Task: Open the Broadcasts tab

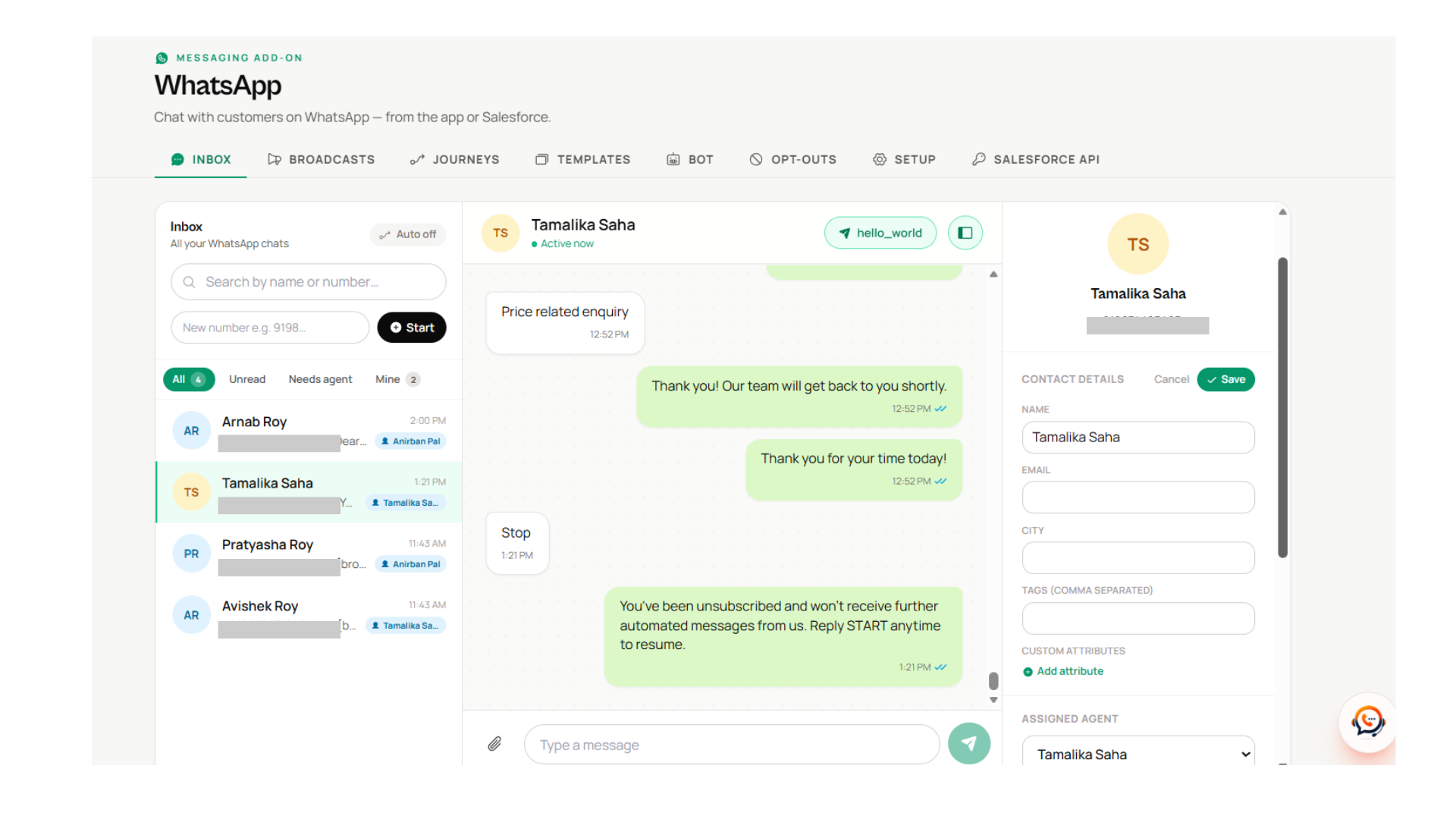Action: tap(321, 159)
